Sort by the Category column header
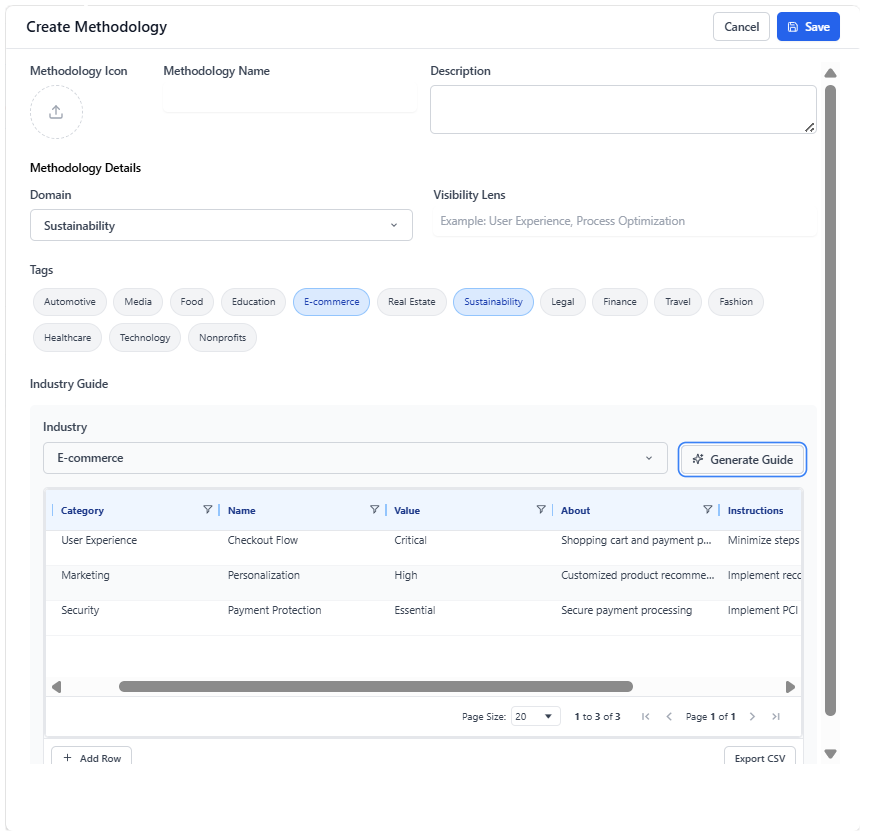 click(x=82, y=511)
